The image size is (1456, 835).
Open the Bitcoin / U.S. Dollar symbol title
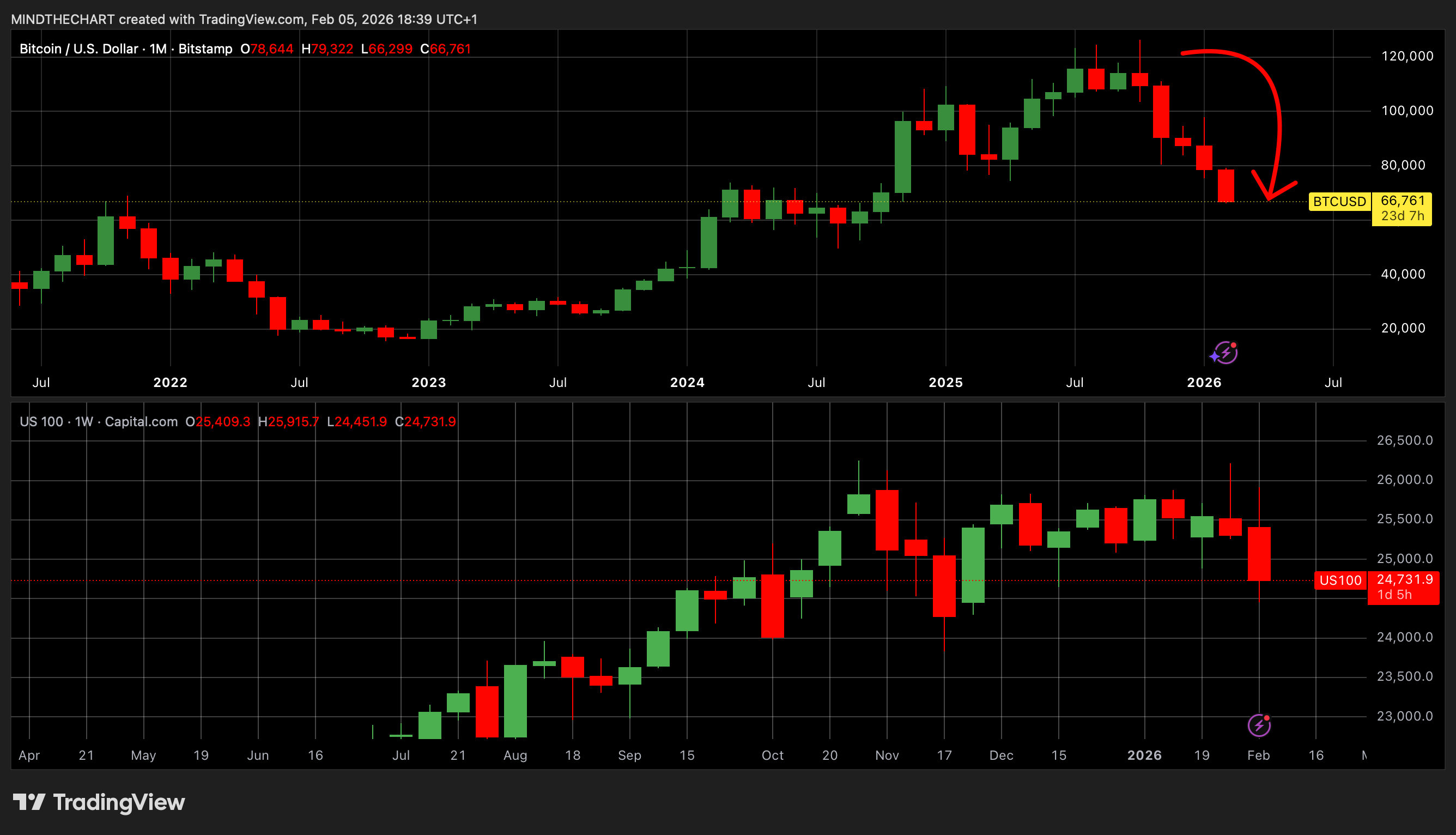tap(78, 49)
